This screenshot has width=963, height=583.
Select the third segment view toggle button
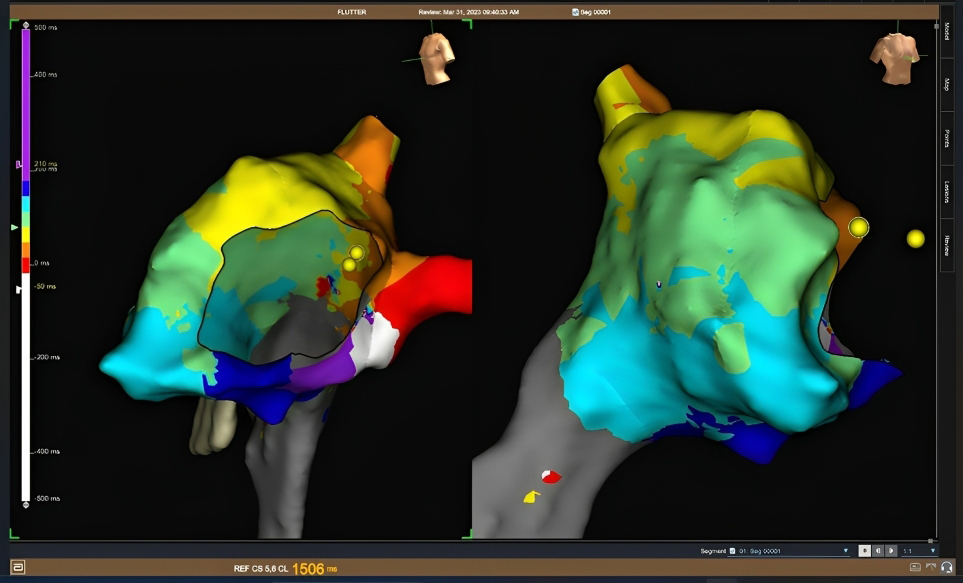click(x=890, y=551)
